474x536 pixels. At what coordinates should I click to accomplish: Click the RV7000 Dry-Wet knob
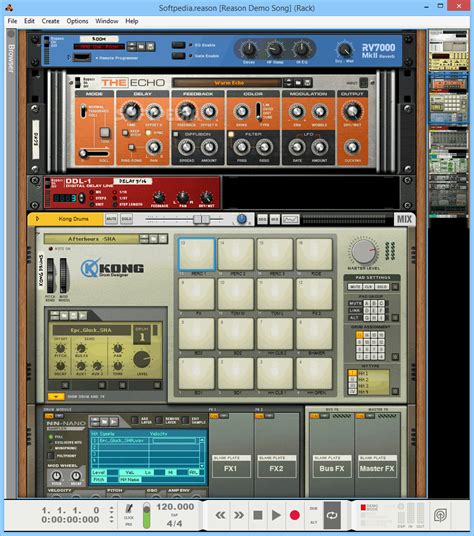pos(345,50)
